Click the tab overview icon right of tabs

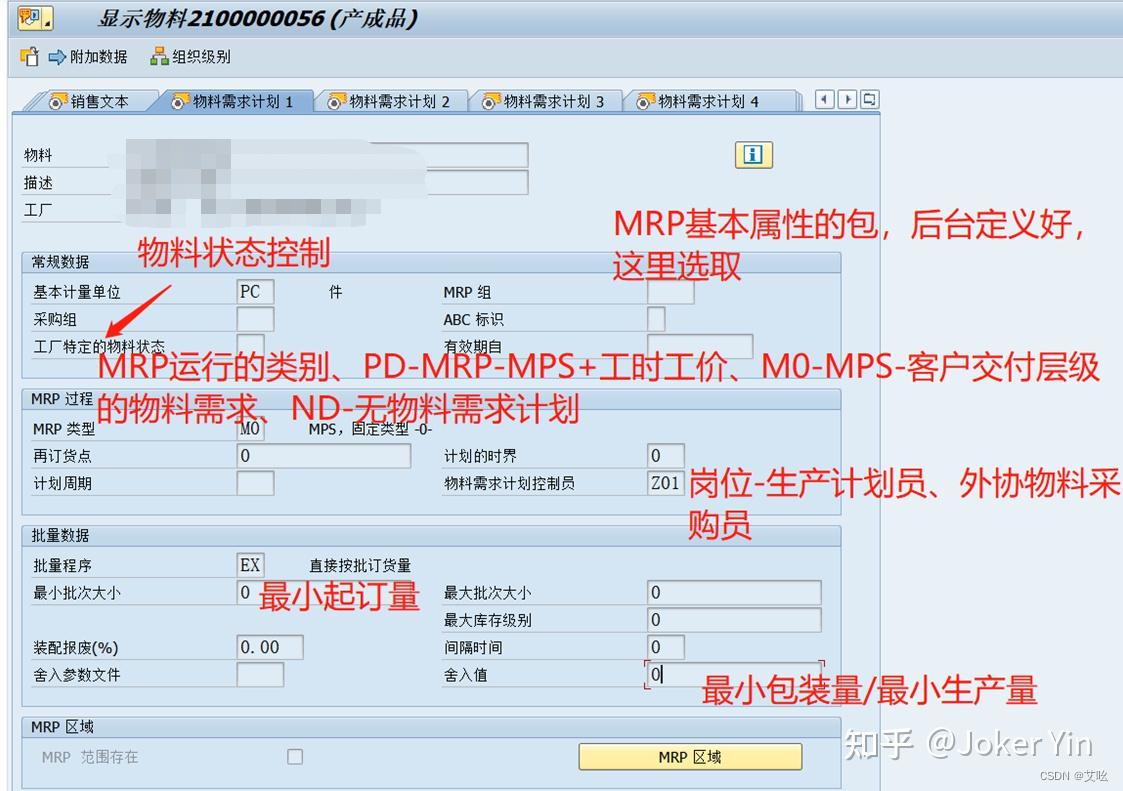click(x=868, y=98)
